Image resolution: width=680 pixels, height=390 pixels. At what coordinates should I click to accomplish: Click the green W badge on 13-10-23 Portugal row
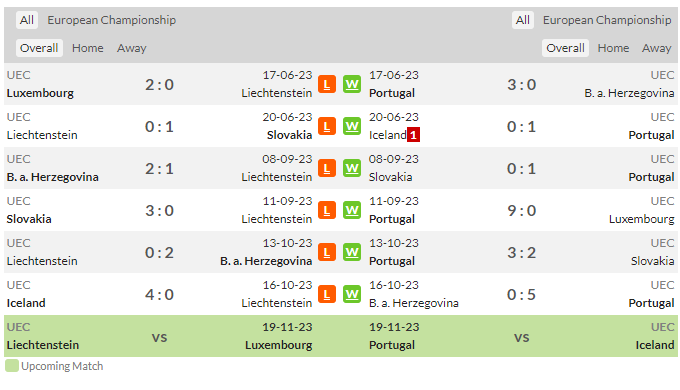(x=352, y=252)
